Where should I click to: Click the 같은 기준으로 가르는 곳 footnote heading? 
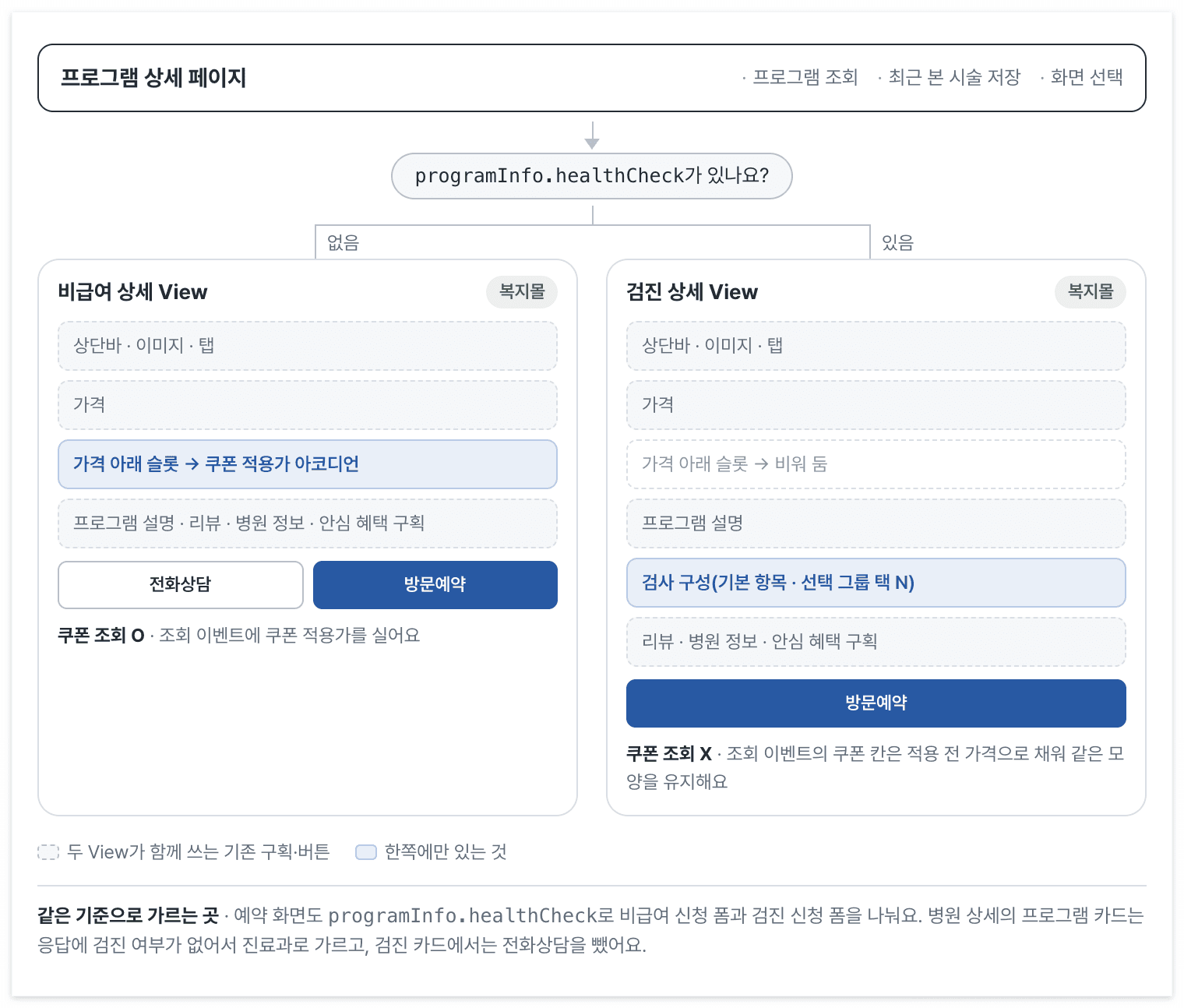point(129,915)
